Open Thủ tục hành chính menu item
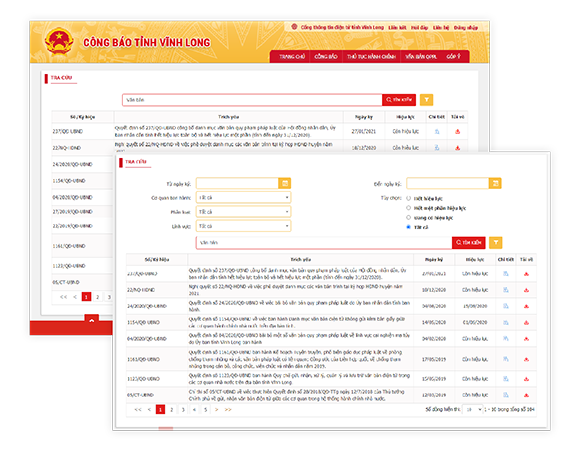The height and width of the screenshot is (458, 570). (x=371, y=56)
